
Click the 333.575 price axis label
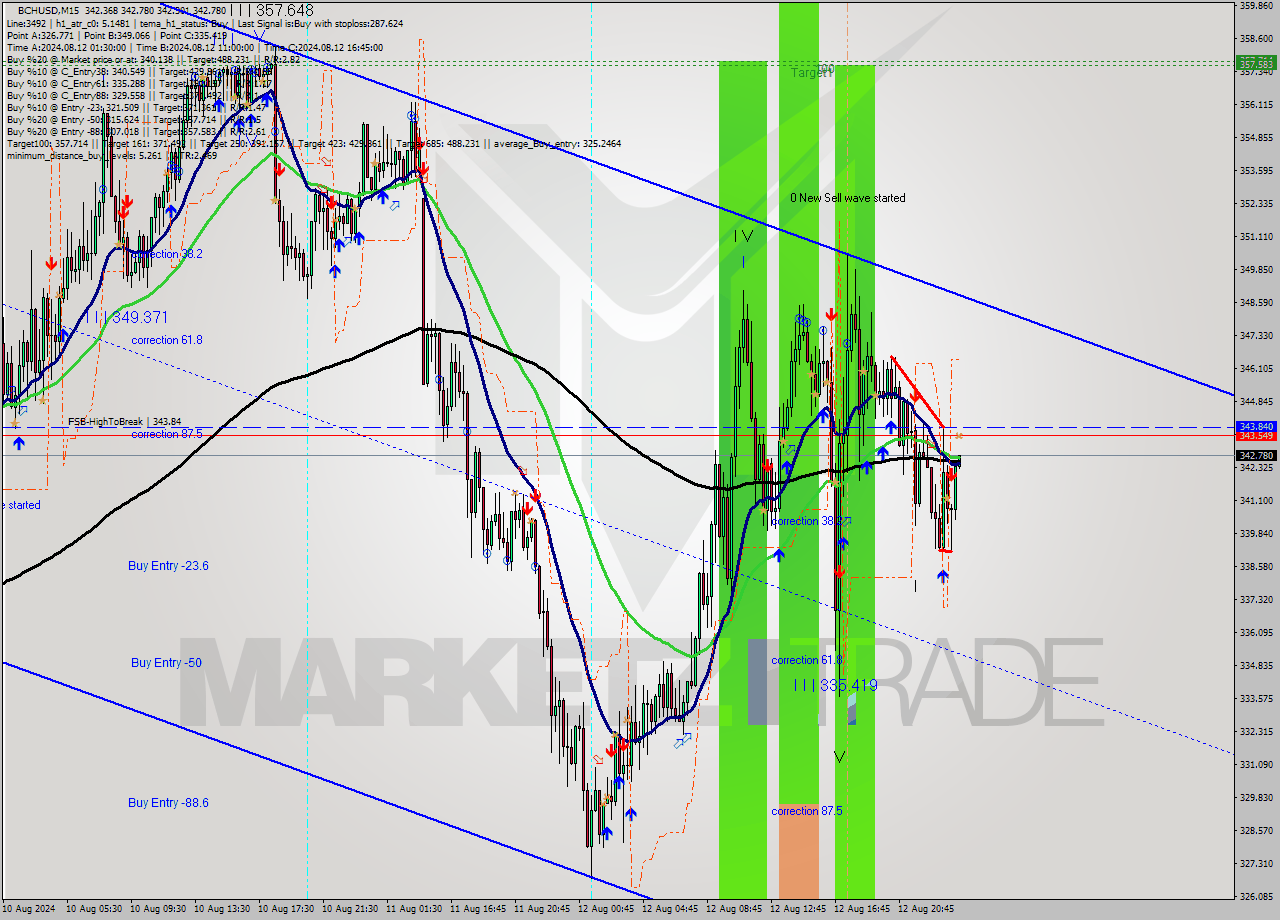pos(1256,699)
